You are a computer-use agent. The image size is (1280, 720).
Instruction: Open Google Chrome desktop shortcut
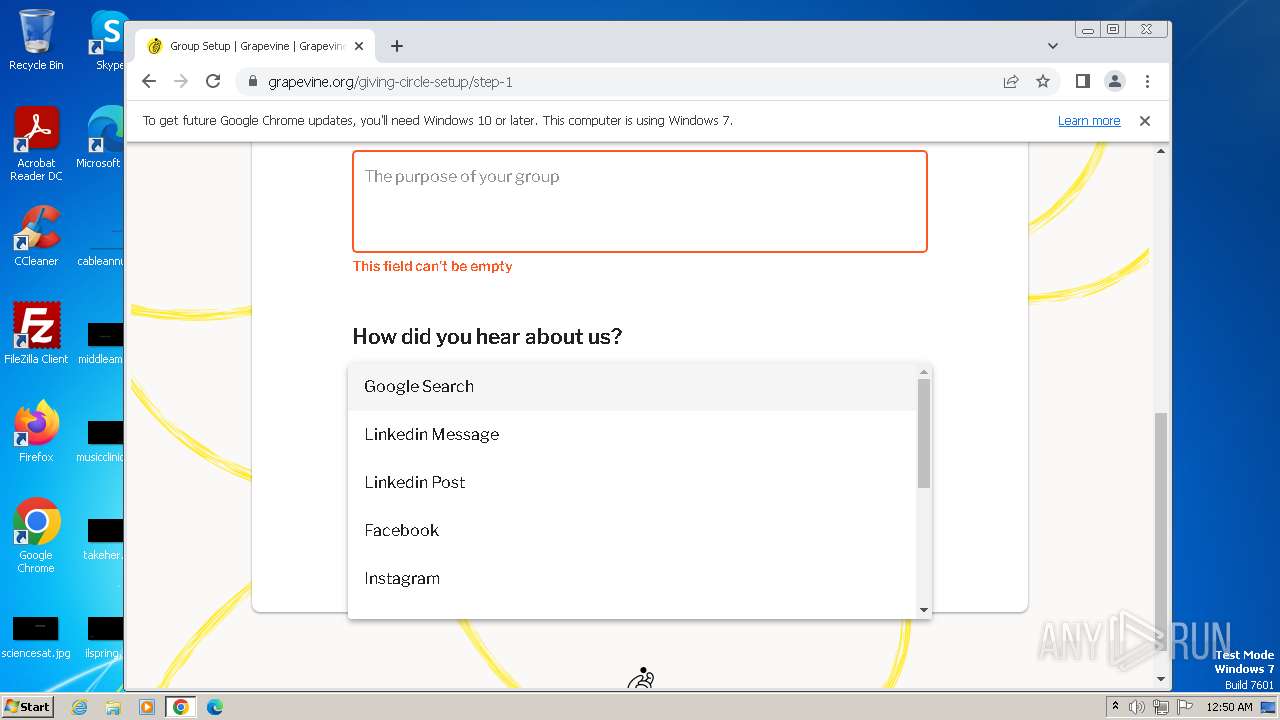pyautogui.click(x=36, y=535)
